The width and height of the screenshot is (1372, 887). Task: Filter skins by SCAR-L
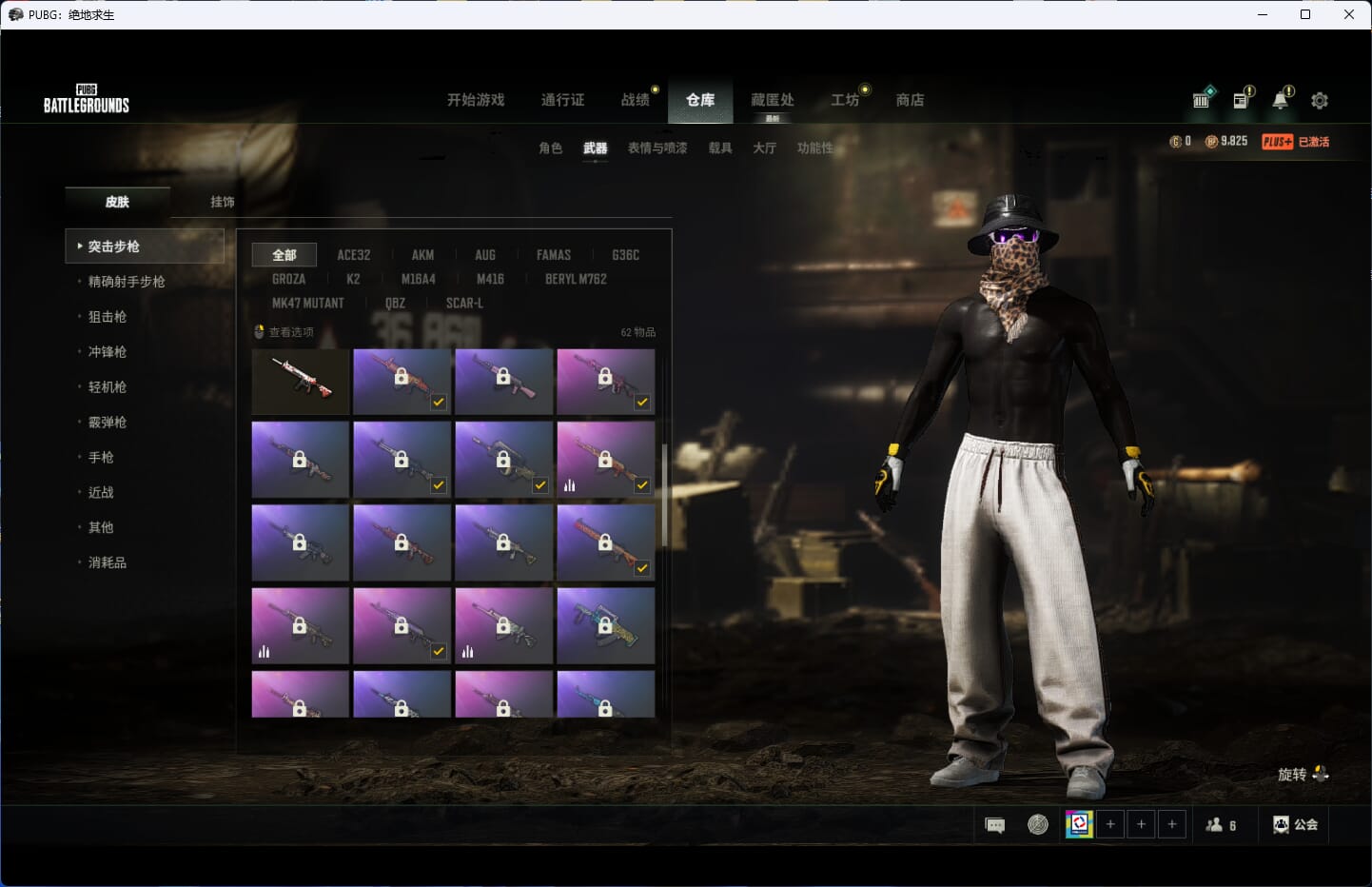pos(464,303)
